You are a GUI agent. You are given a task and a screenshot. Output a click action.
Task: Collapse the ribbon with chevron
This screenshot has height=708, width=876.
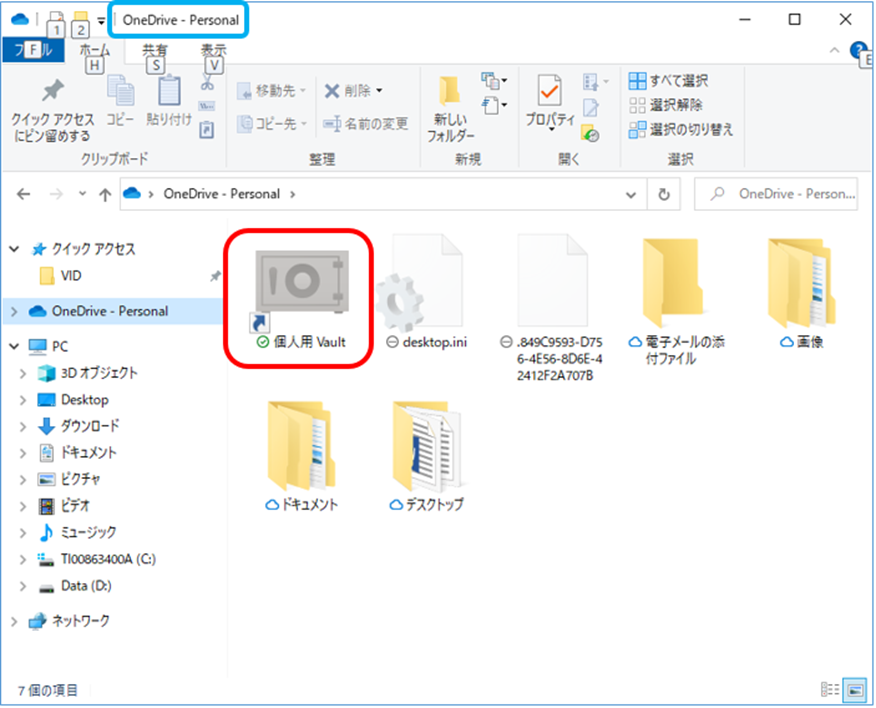pyautogui.click(x=834, y=50)
